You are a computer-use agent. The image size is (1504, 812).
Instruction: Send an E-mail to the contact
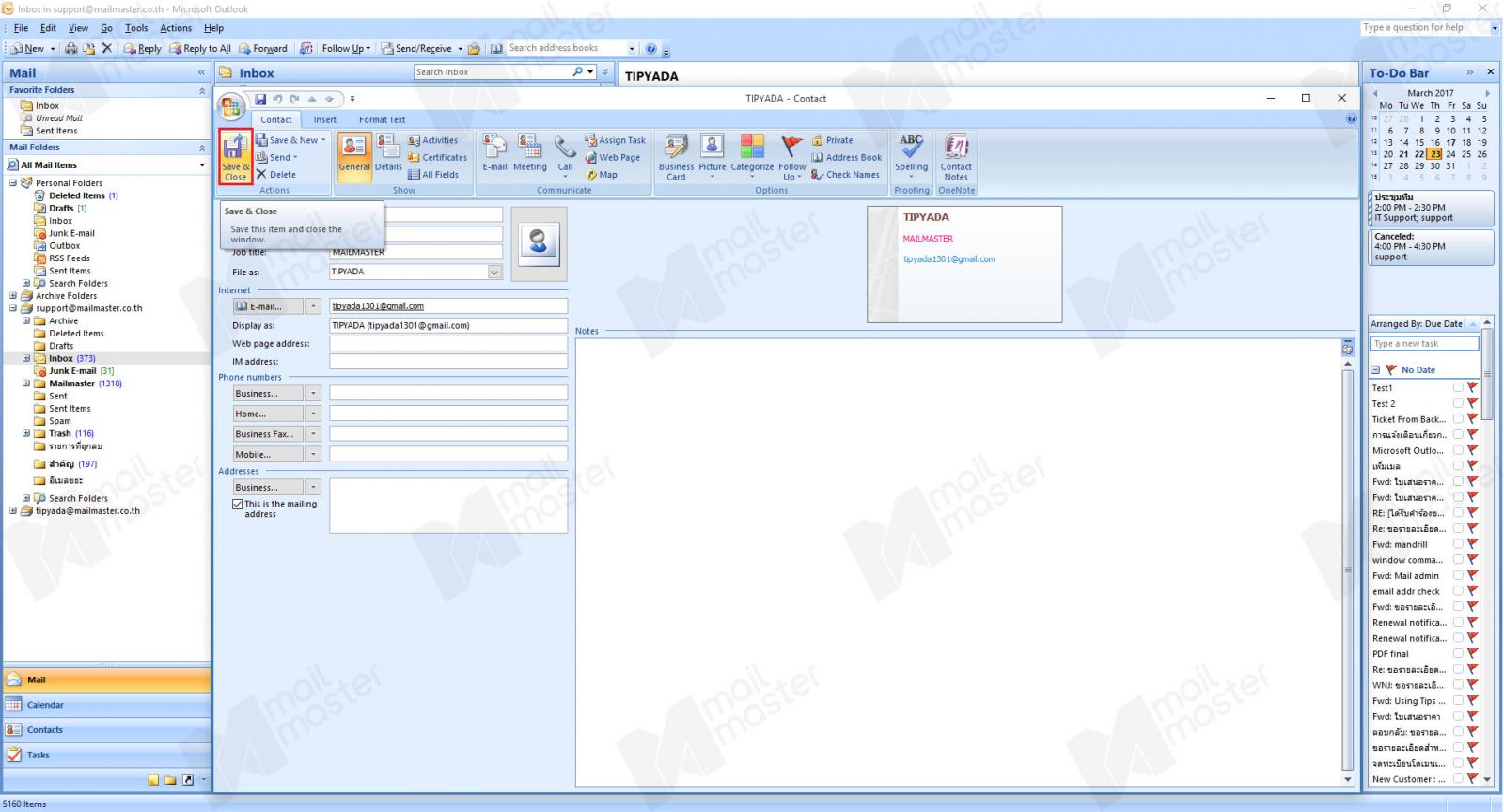(494, 155)
